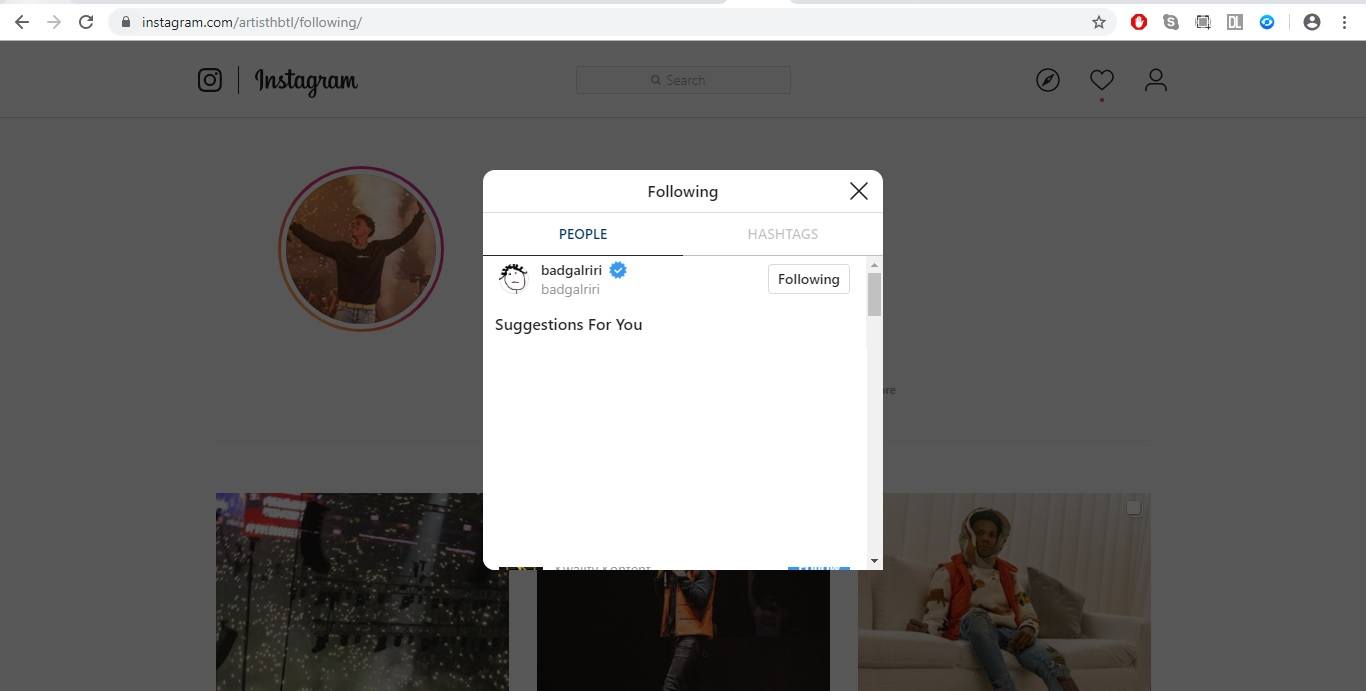1366x691 pixels.
Task: Focus the browser address bar URL
Action: click(x=252, y=22)
